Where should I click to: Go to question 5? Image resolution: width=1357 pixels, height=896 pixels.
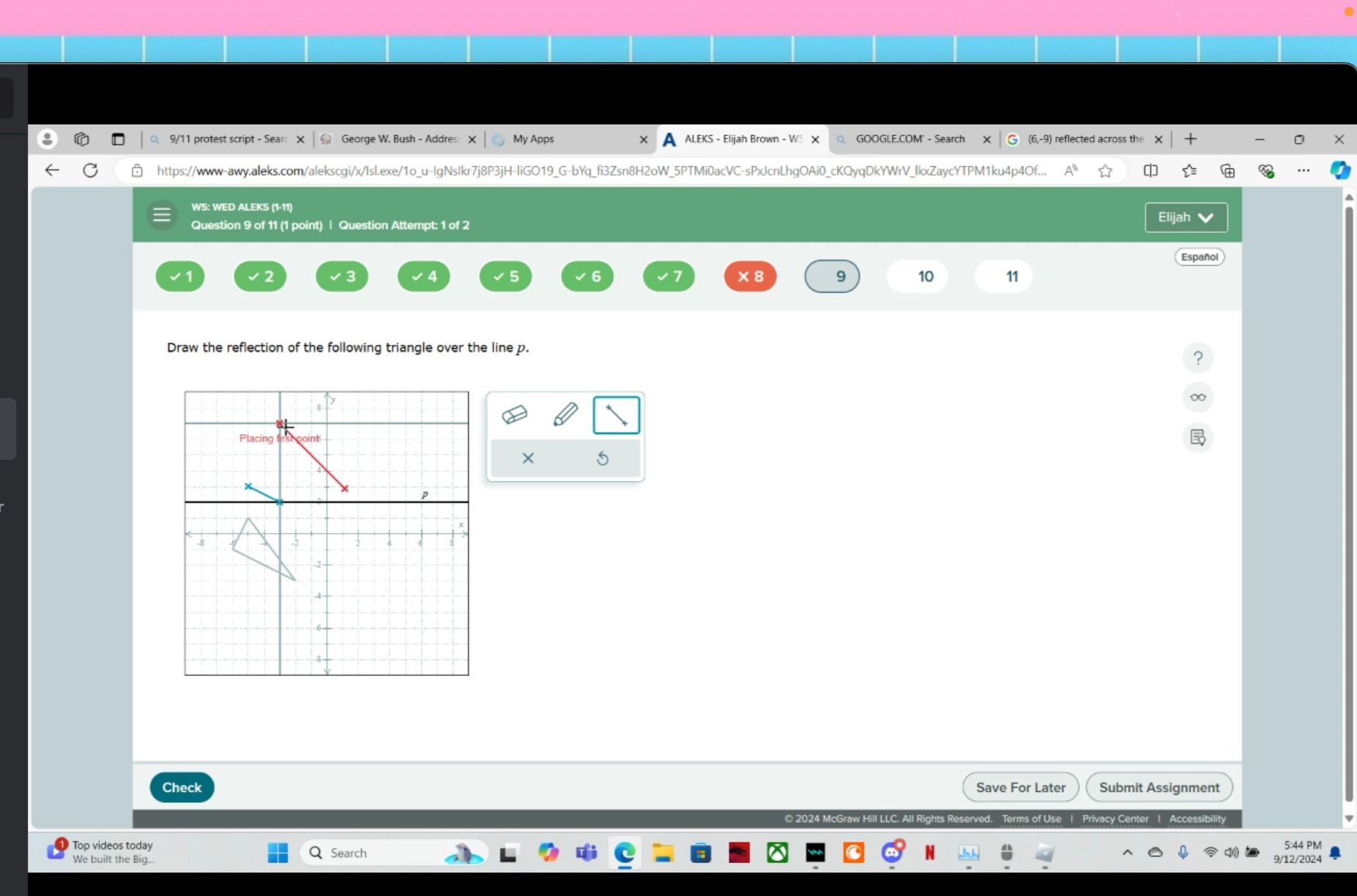coord(505,277)
